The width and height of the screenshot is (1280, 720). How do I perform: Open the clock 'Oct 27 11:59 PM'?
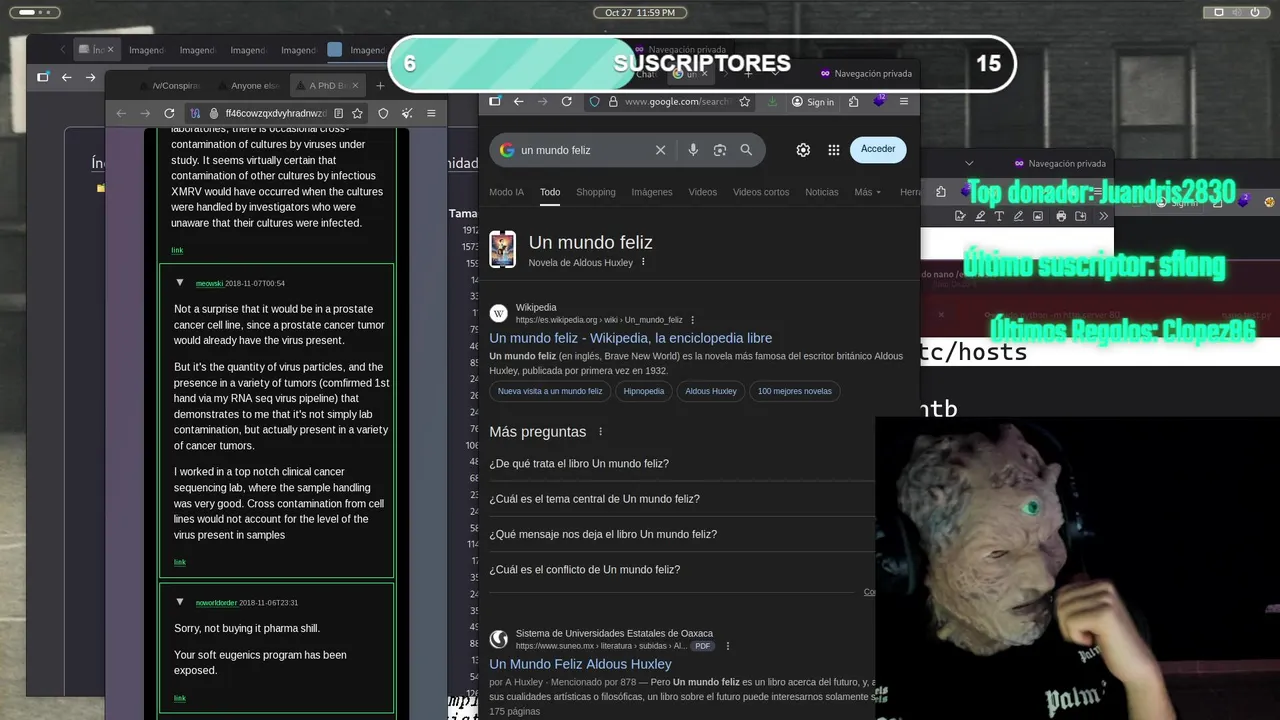[640, 12]
